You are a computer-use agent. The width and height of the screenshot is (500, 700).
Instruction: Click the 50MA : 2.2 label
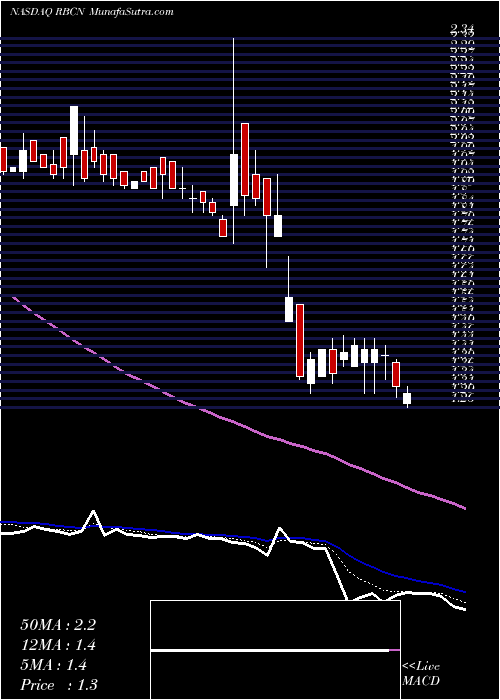coord(58,625)
